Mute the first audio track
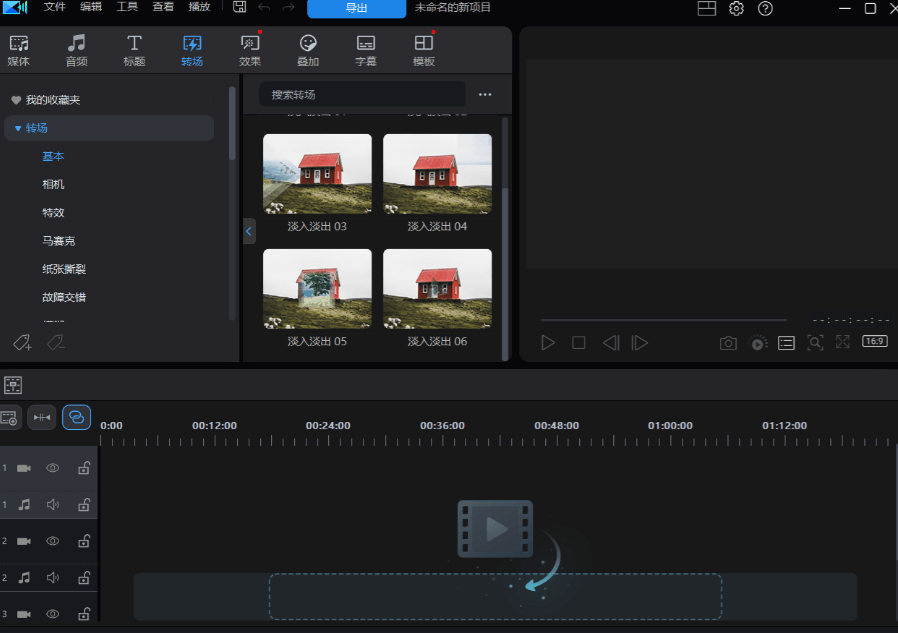Image resolution: width=898 pixels, height=633 pixels. pyautogui.click(x=53, y=504)
